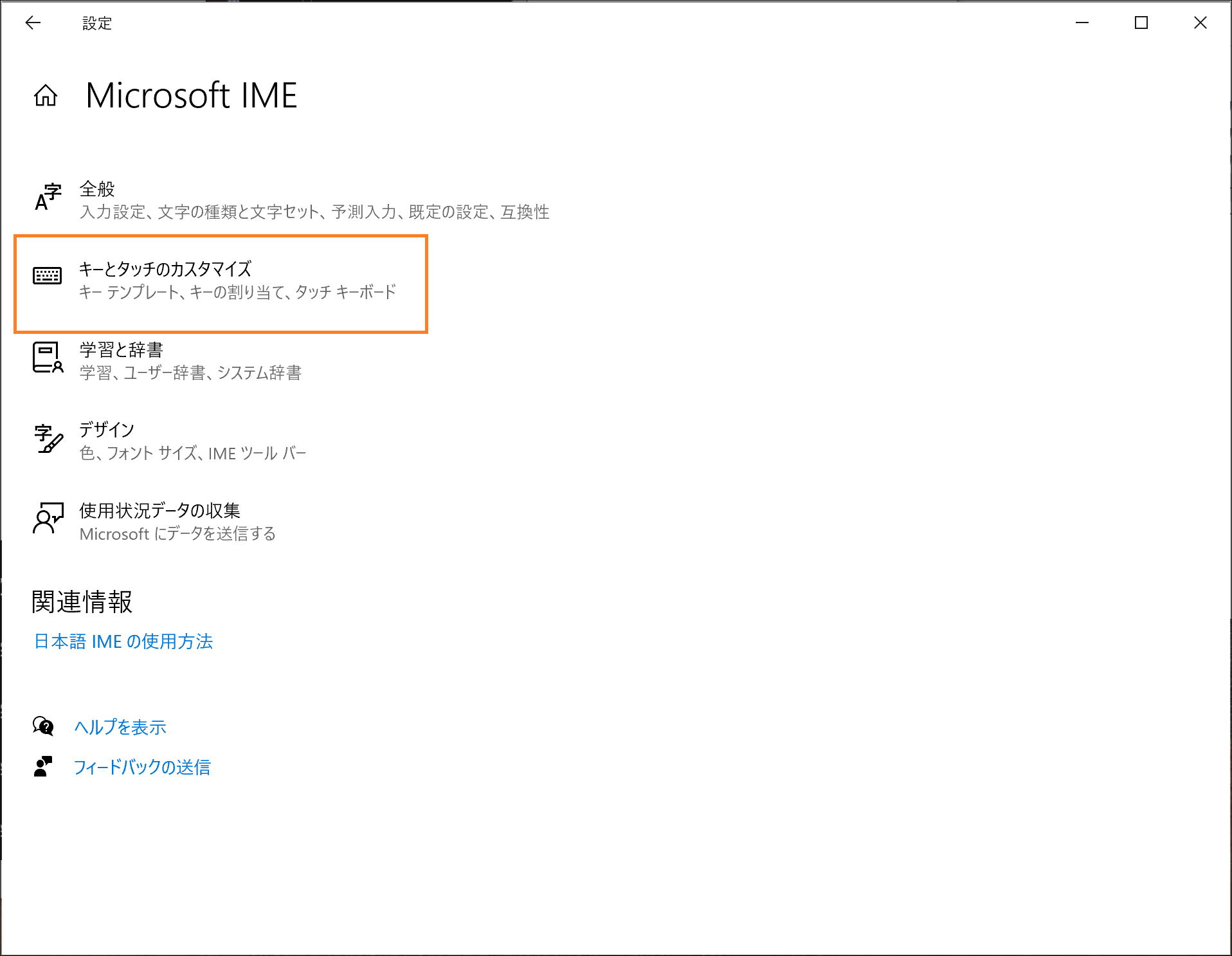Click the keyboard icon for key customization
The width and height of the screenshot is (1232, 956).
[x=48, y=276]
